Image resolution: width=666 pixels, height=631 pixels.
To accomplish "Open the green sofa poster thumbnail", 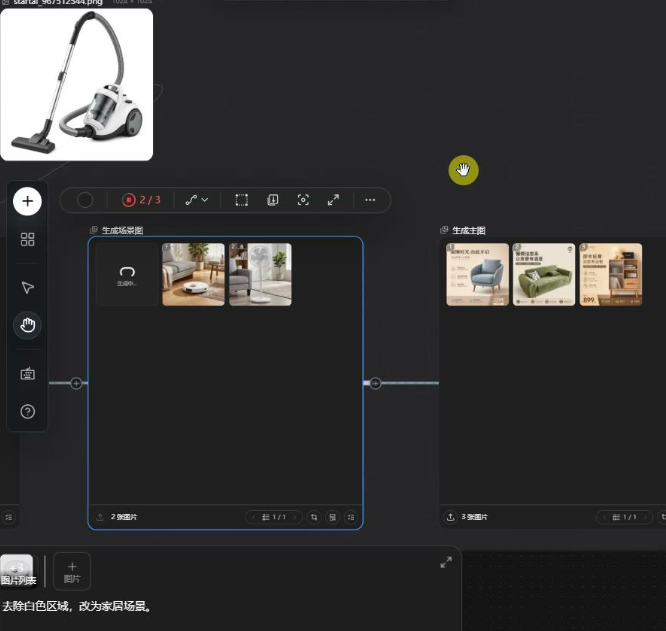I will tap(544, 274).
